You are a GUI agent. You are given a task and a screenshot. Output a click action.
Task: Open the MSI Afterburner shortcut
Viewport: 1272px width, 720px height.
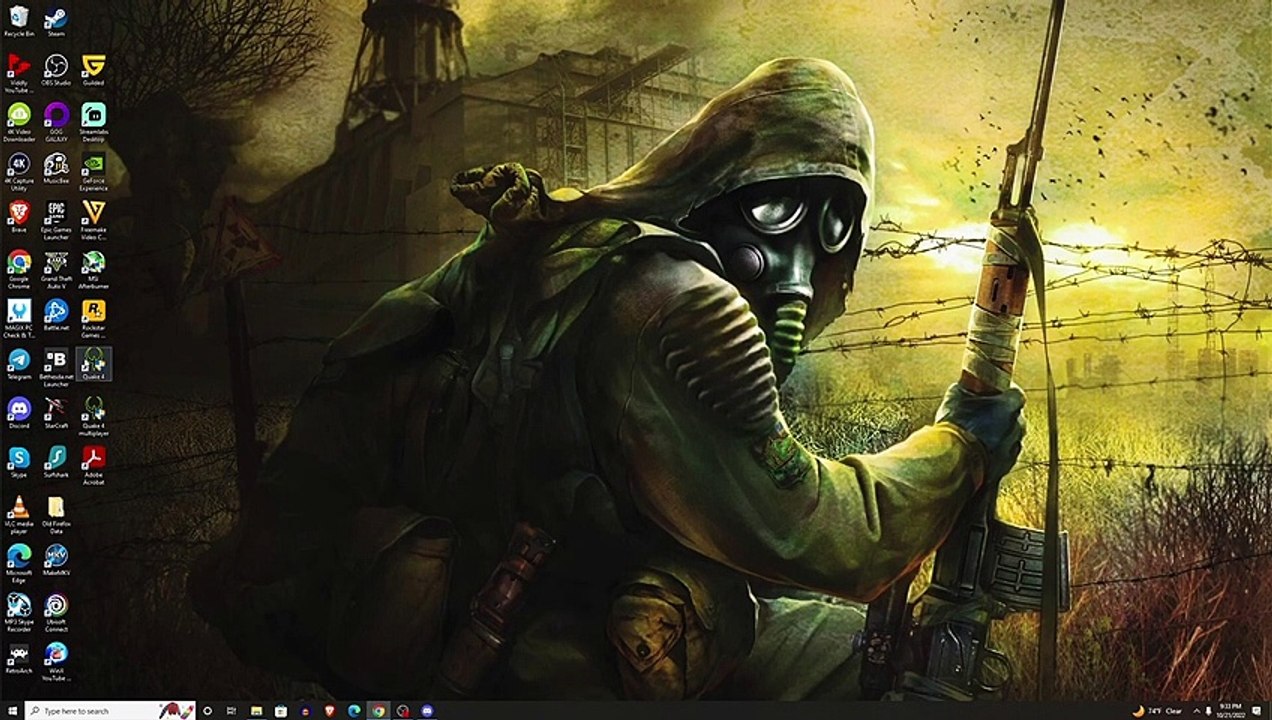pyautogui.click(x=93, y=268)
